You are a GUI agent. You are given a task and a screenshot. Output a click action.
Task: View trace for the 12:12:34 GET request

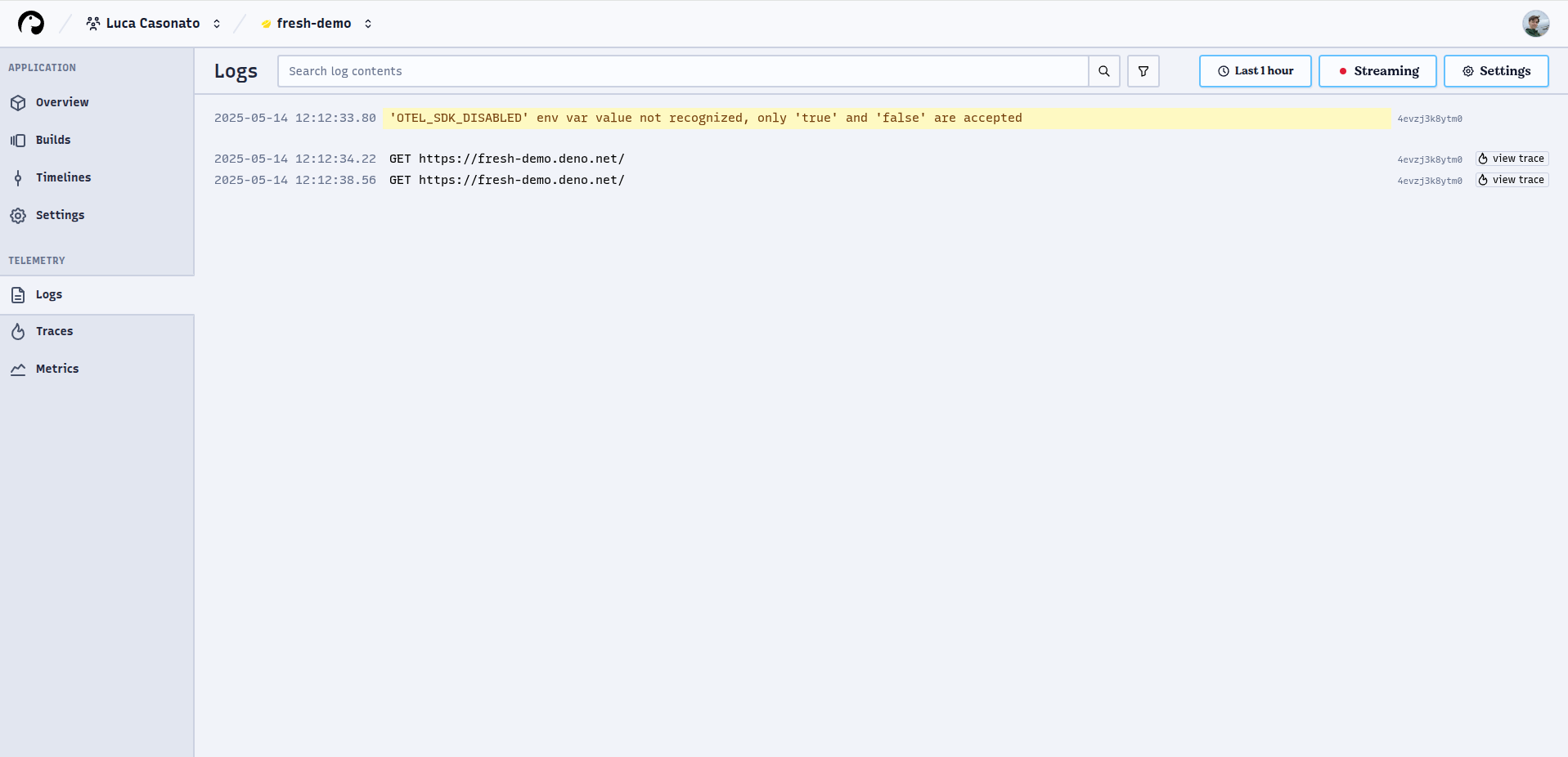[1511, 159]
